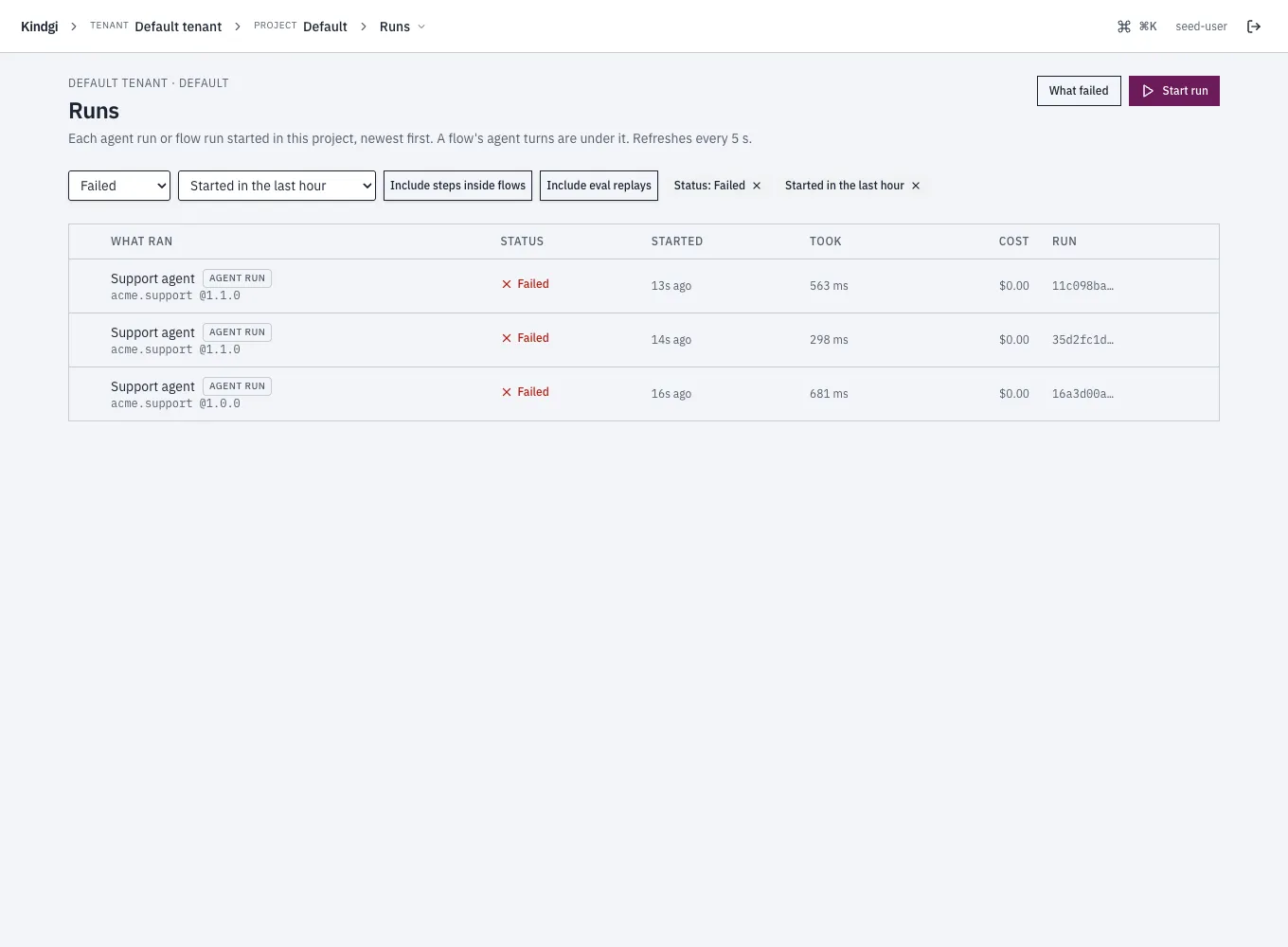Open run 11c098ba… ID

1082,286
